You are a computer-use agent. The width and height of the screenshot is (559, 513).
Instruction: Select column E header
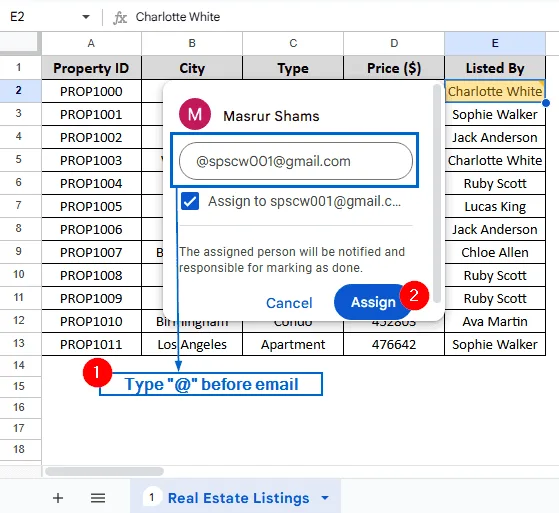[495, 43]
